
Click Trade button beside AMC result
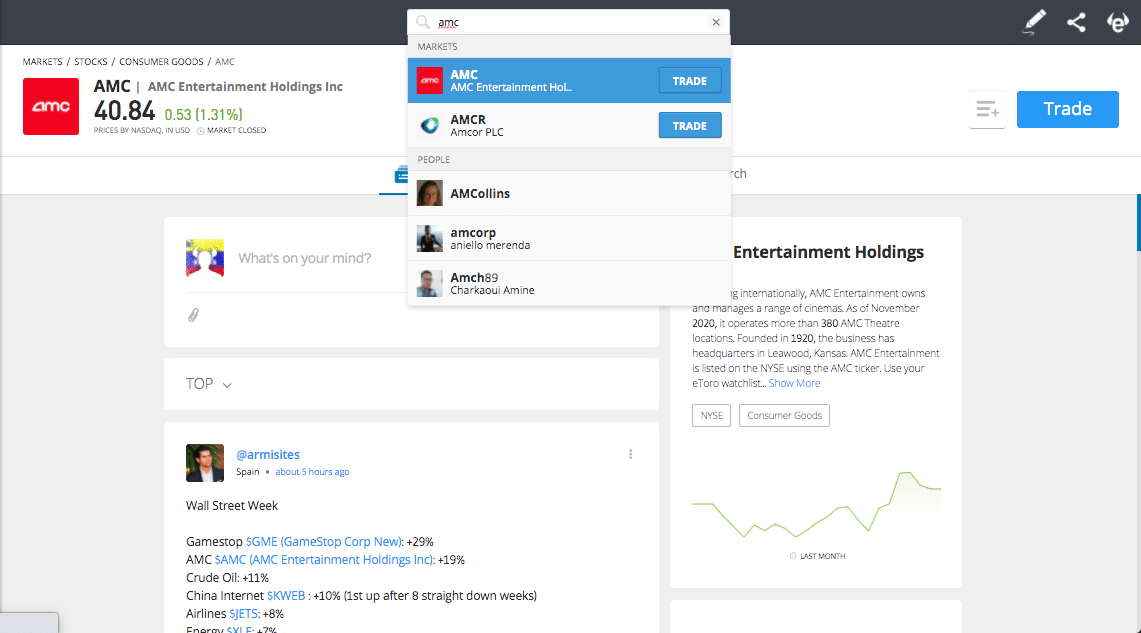tap(690, 81)
